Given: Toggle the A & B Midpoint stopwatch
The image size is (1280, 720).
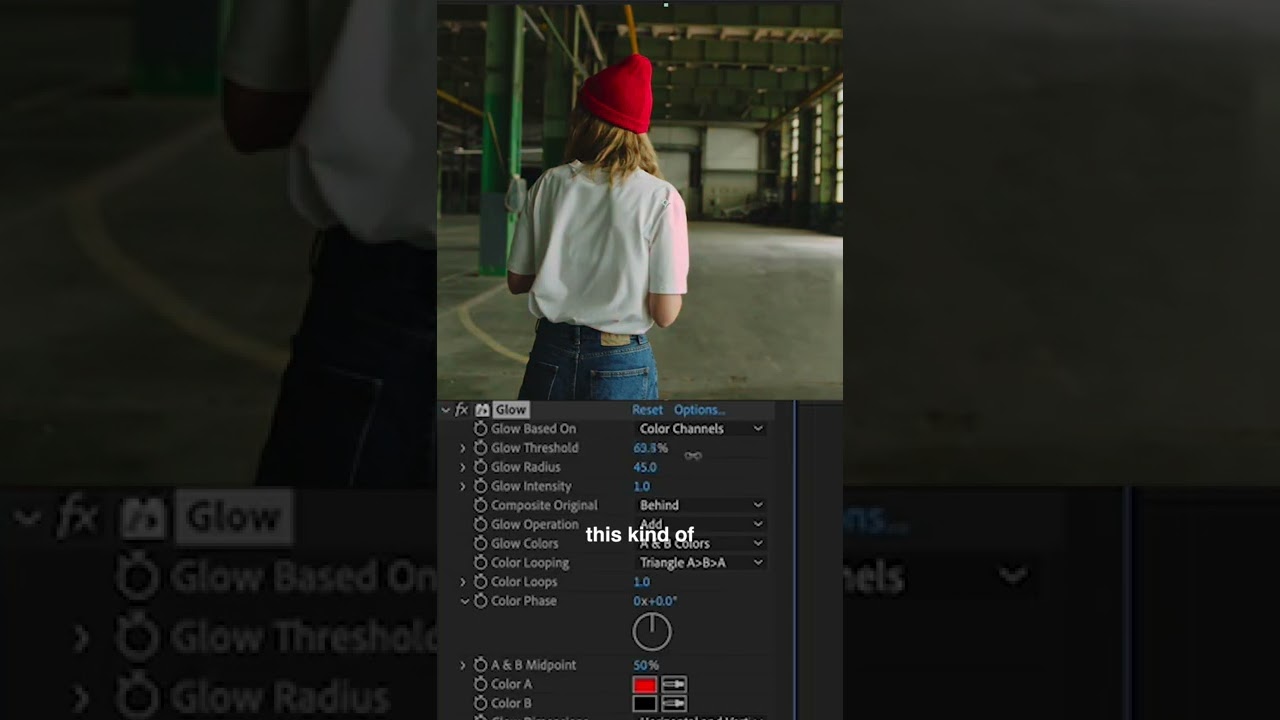Looking at the screenshot, I should click(x=480, y=665).
